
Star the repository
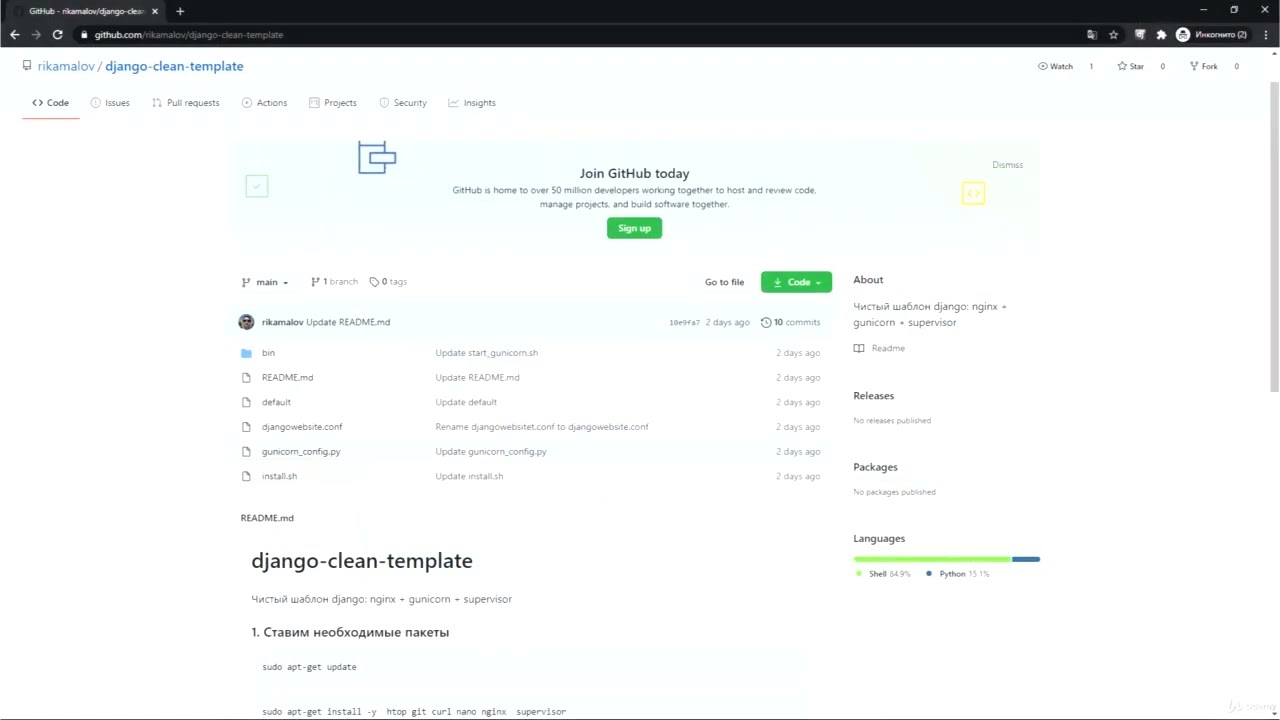point(1131,66)
